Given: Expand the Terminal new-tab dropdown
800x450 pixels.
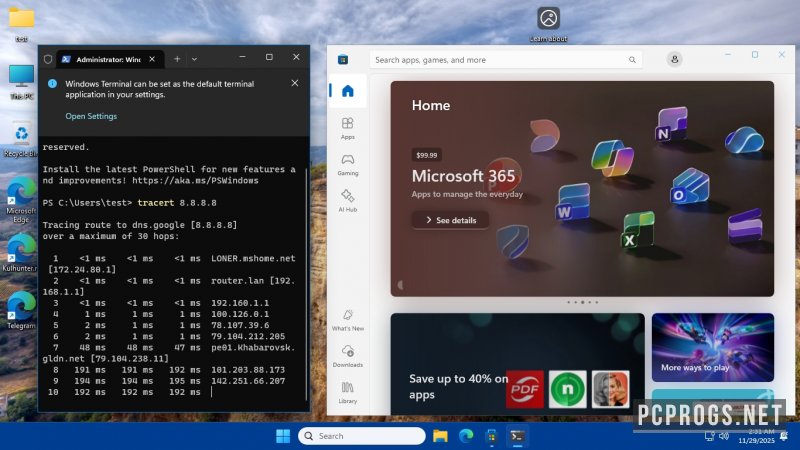Looking at the screenshot, I should coord(194,59).
